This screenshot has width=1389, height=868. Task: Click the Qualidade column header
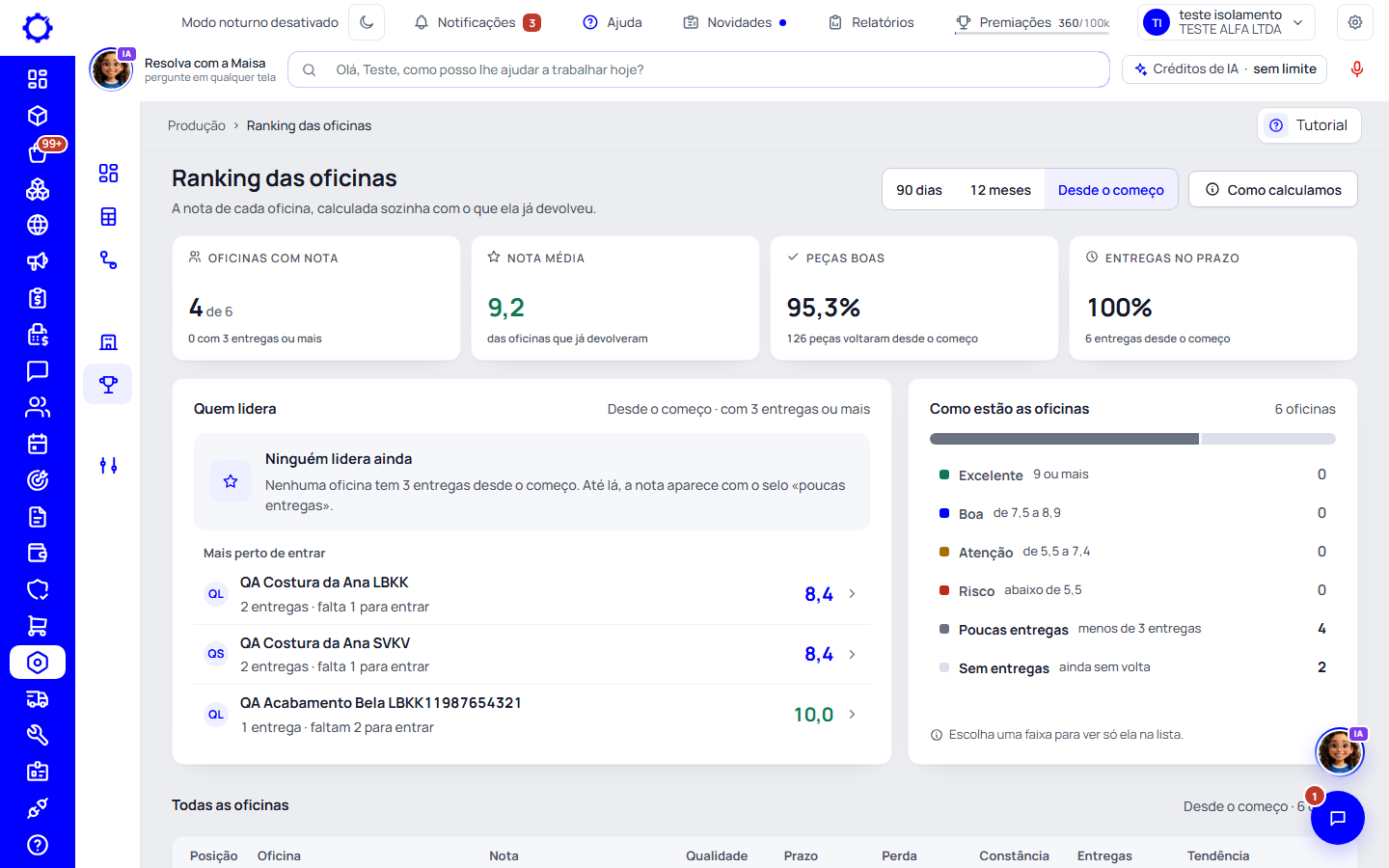point(717,855)
